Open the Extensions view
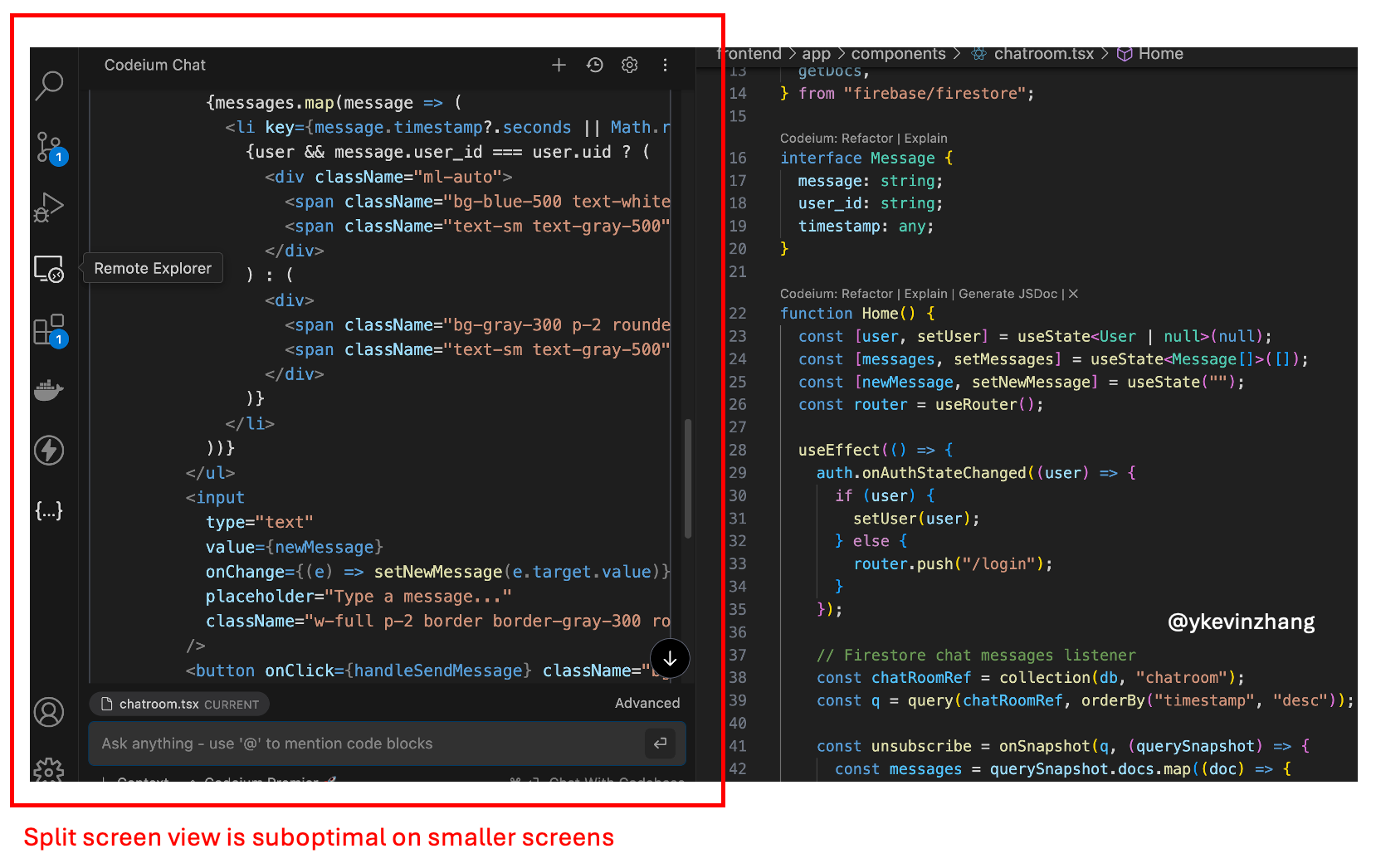The height and width of the screenshot is (868, 1376). 49,329
